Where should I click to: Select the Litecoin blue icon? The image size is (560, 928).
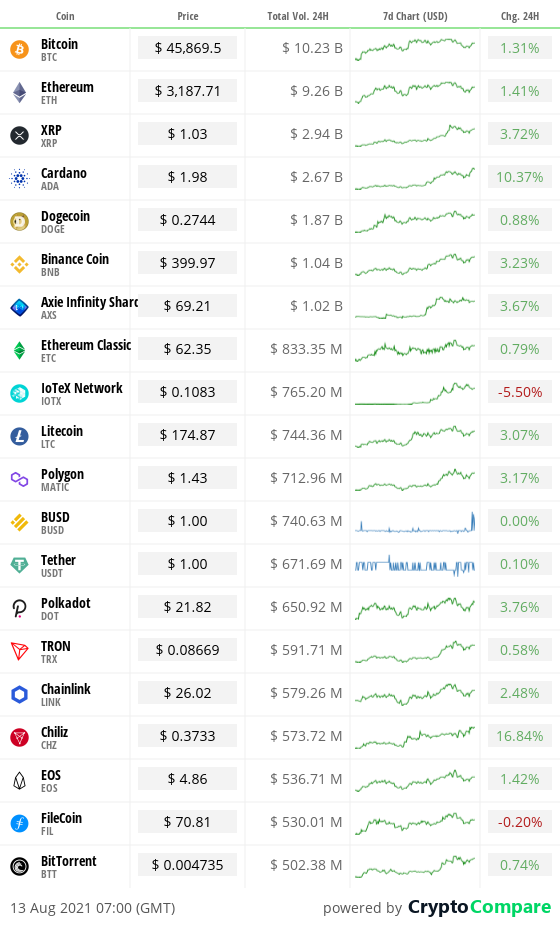[20, 436]
